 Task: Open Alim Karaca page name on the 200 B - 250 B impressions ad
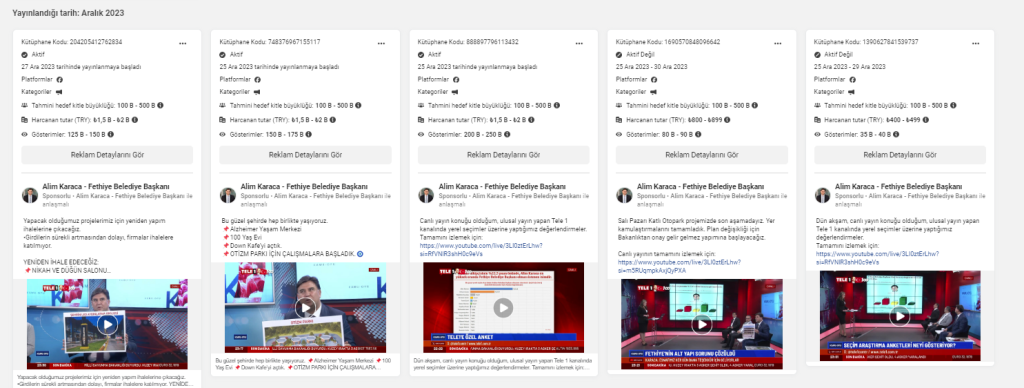(502, 186)
